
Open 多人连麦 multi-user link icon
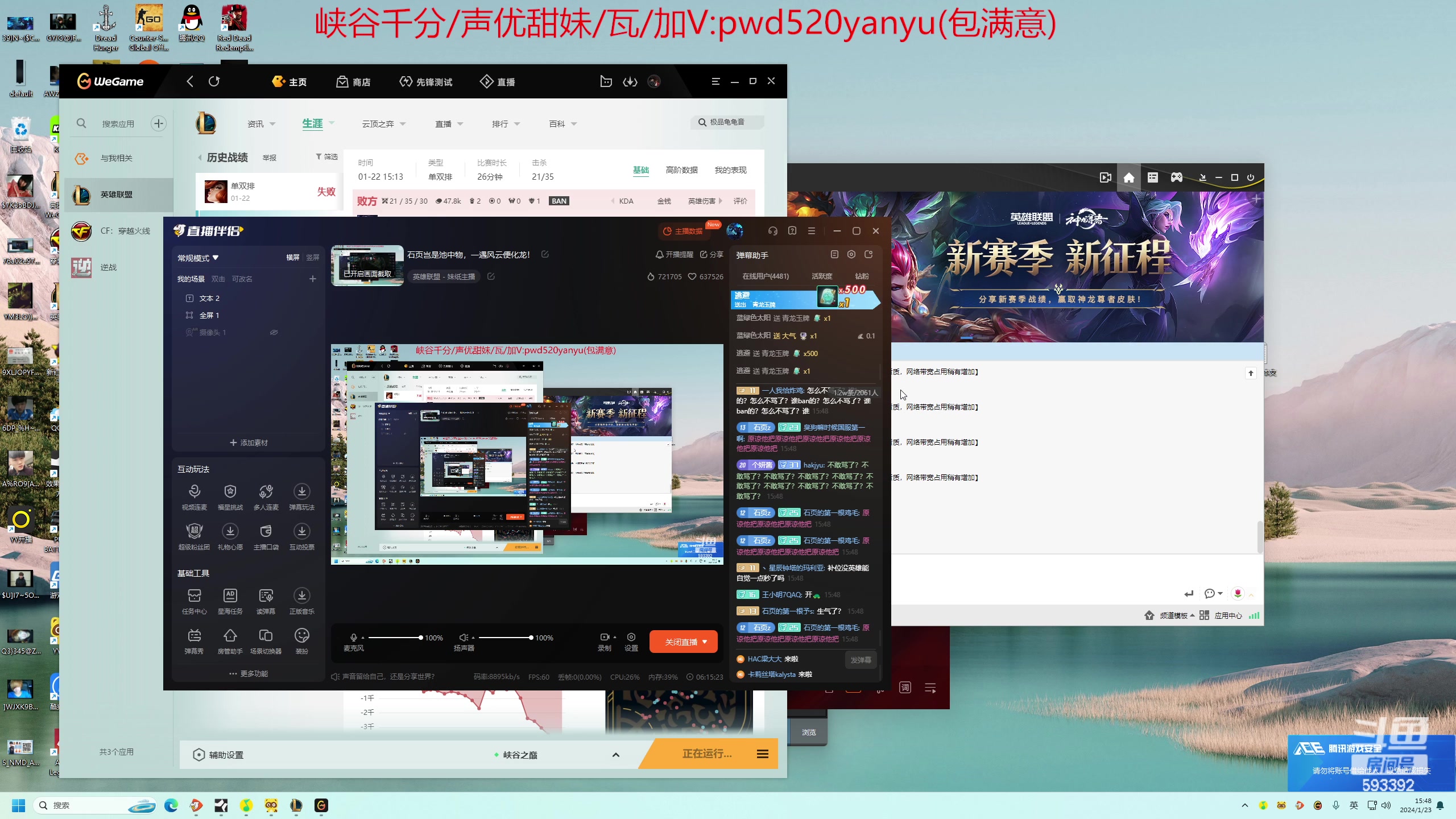[x=266, y=496]
